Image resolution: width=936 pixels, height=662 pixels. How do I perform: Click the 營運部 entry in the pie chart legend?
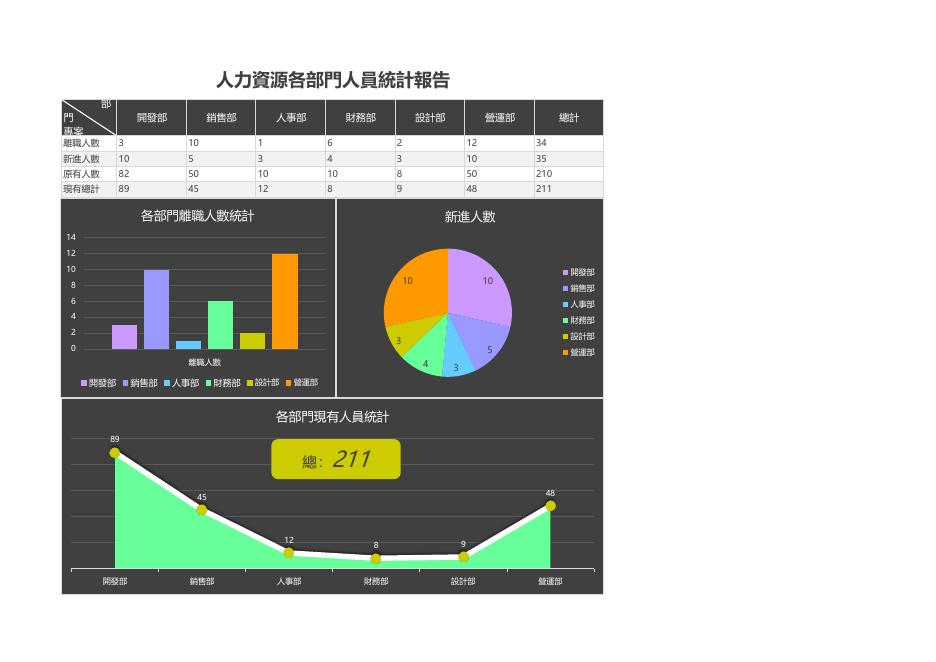pyautogui.click(x=578, y=353)
